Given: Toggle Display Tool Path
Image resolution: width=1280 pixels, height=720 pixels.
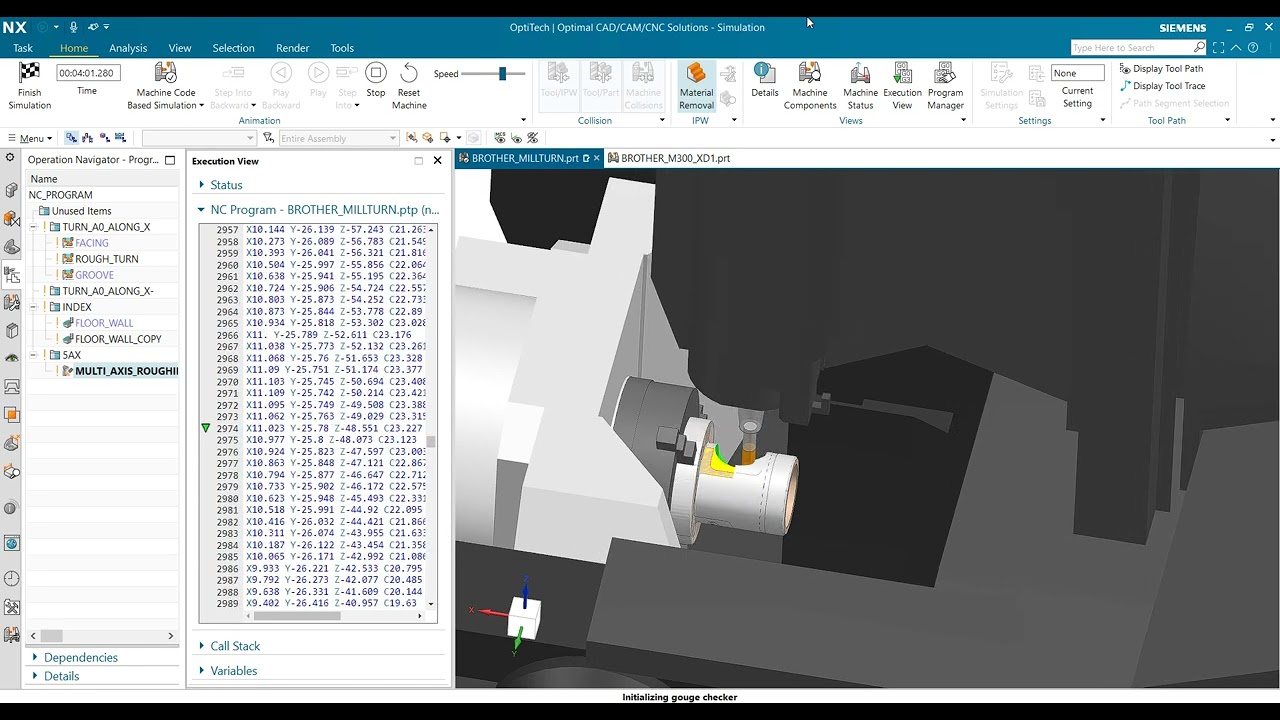Looking at the screenshot, I should coord(1161,69).
